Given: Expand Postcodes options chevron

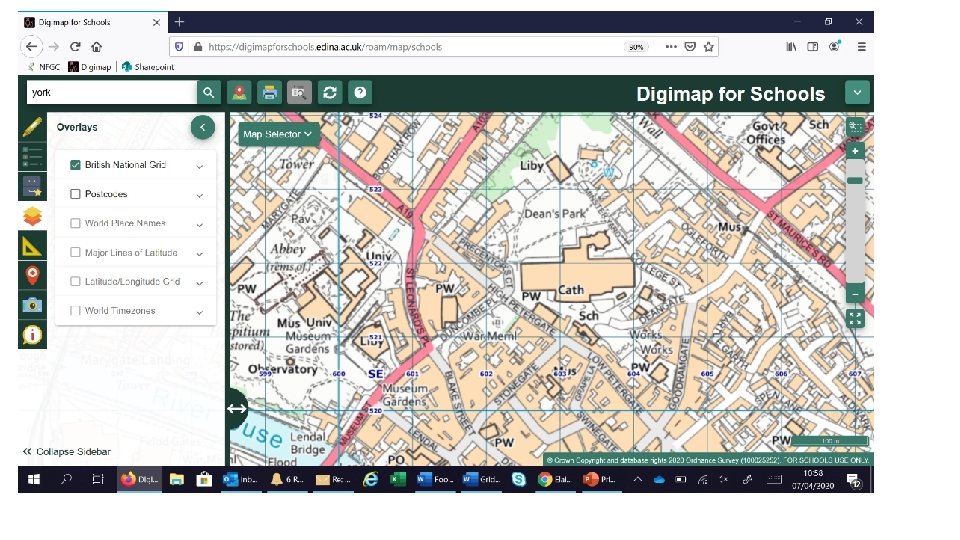Looking at the screenshot, I should [x=200, y=195].
